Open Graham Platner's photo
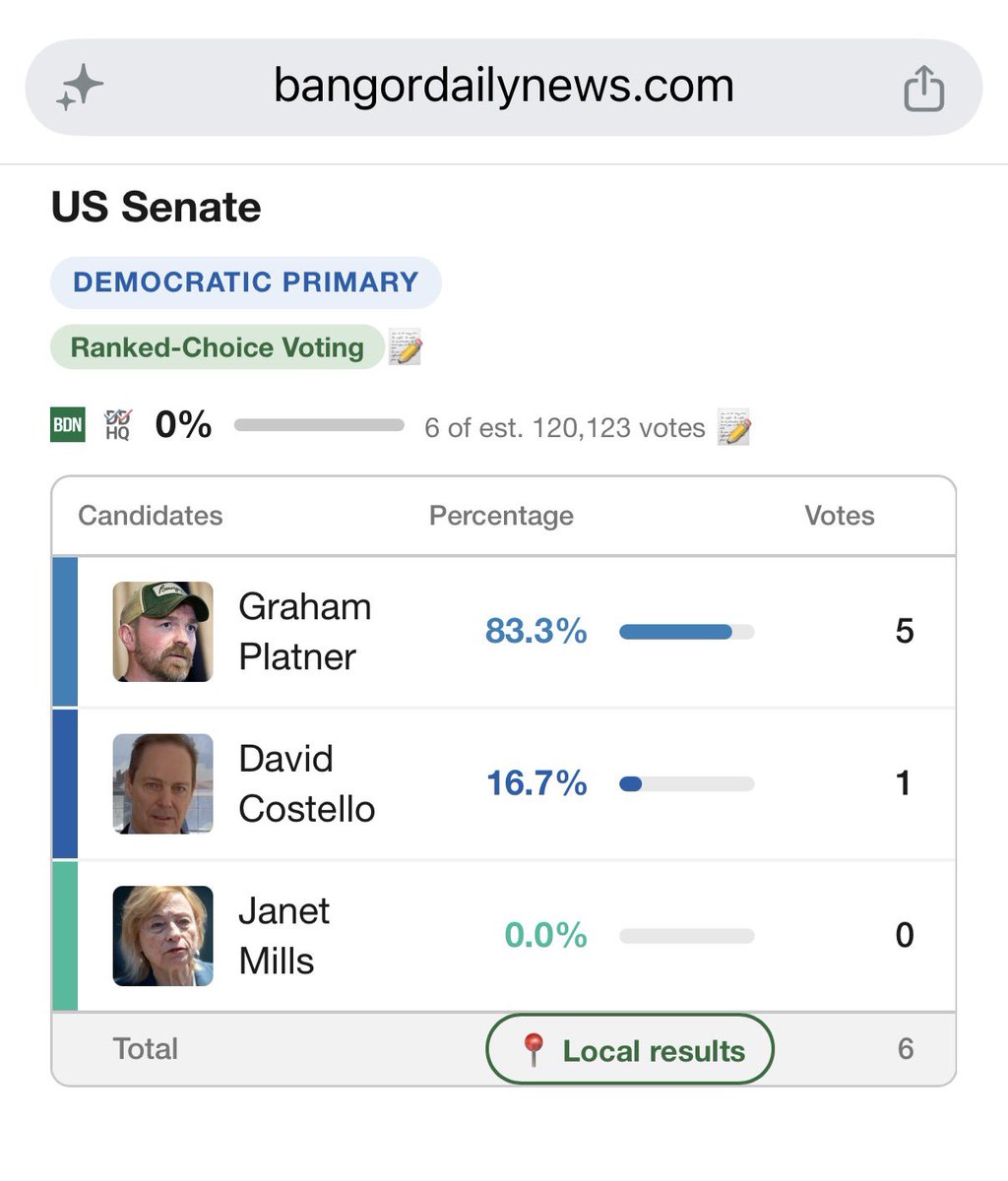 pos(162,632)
